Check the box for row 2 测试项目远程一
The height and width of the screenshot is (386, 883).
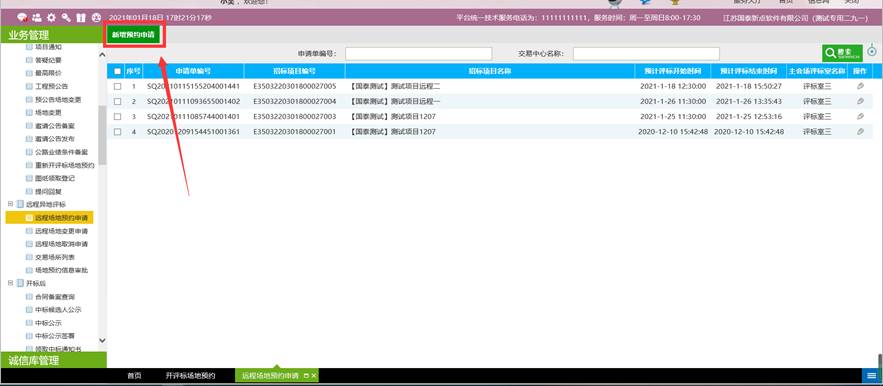(117, 101)
